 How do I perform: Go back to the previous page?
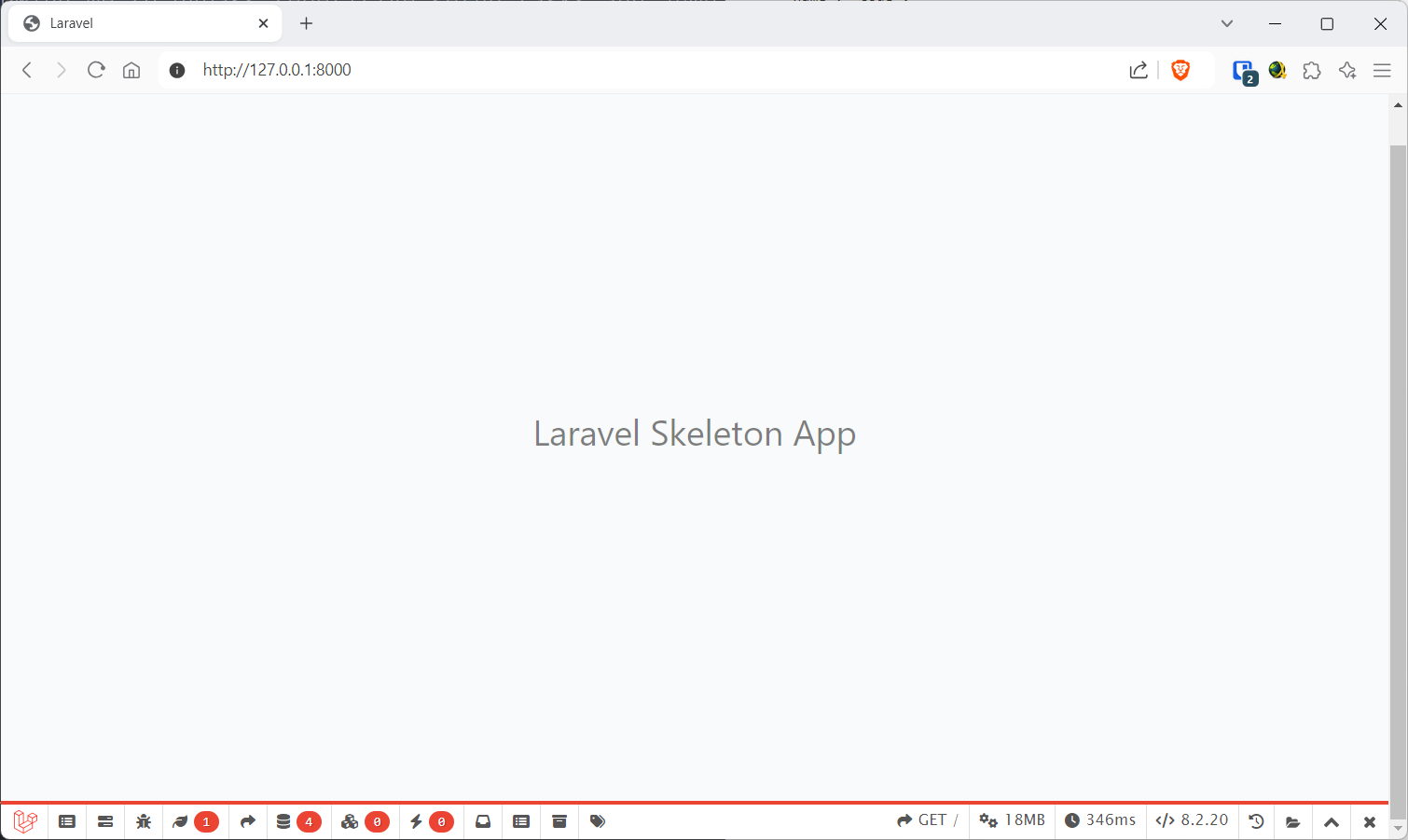(27, 70)
